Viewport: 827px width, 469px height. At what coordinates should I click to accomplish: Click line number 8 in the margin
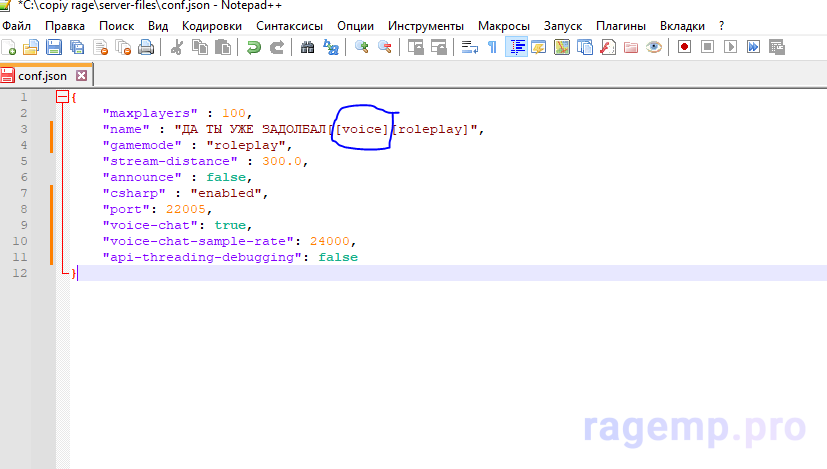point(23,209)
